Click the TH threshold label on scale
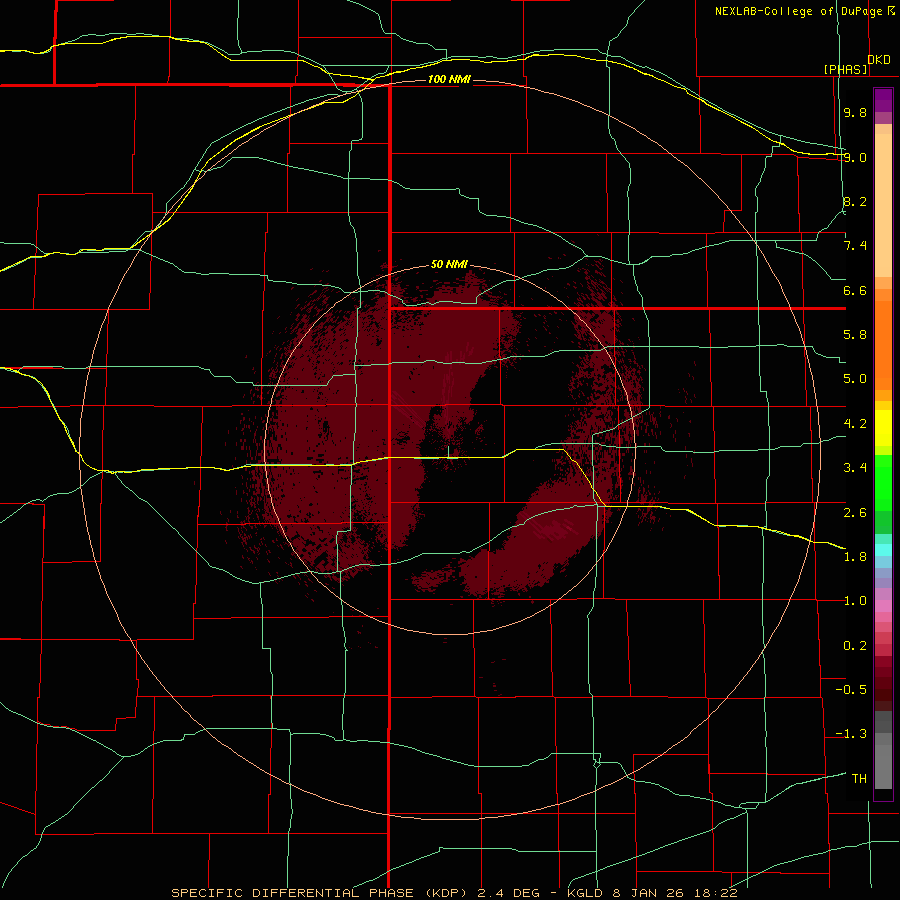 tap(859, 779)
